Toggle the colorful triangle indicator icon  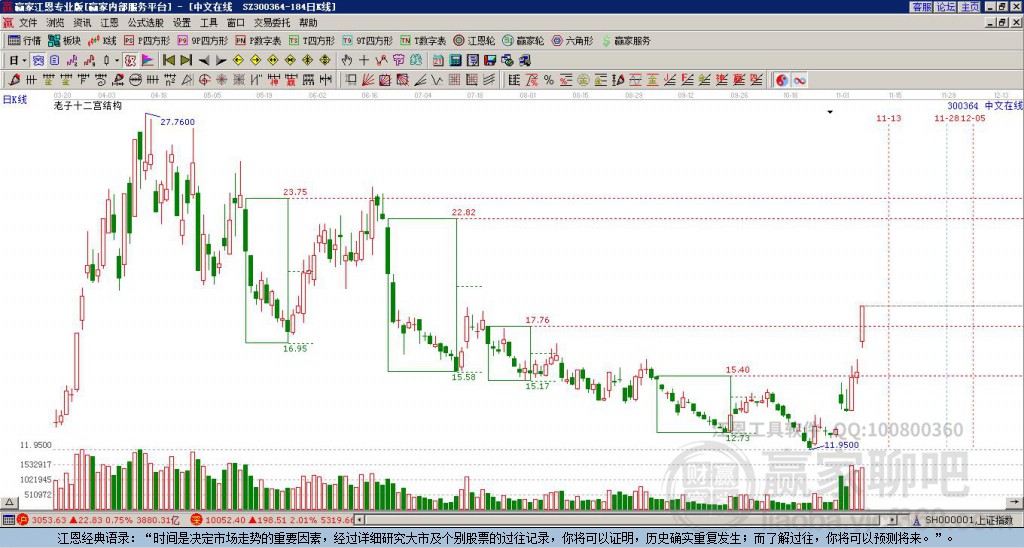pos(148,60)
